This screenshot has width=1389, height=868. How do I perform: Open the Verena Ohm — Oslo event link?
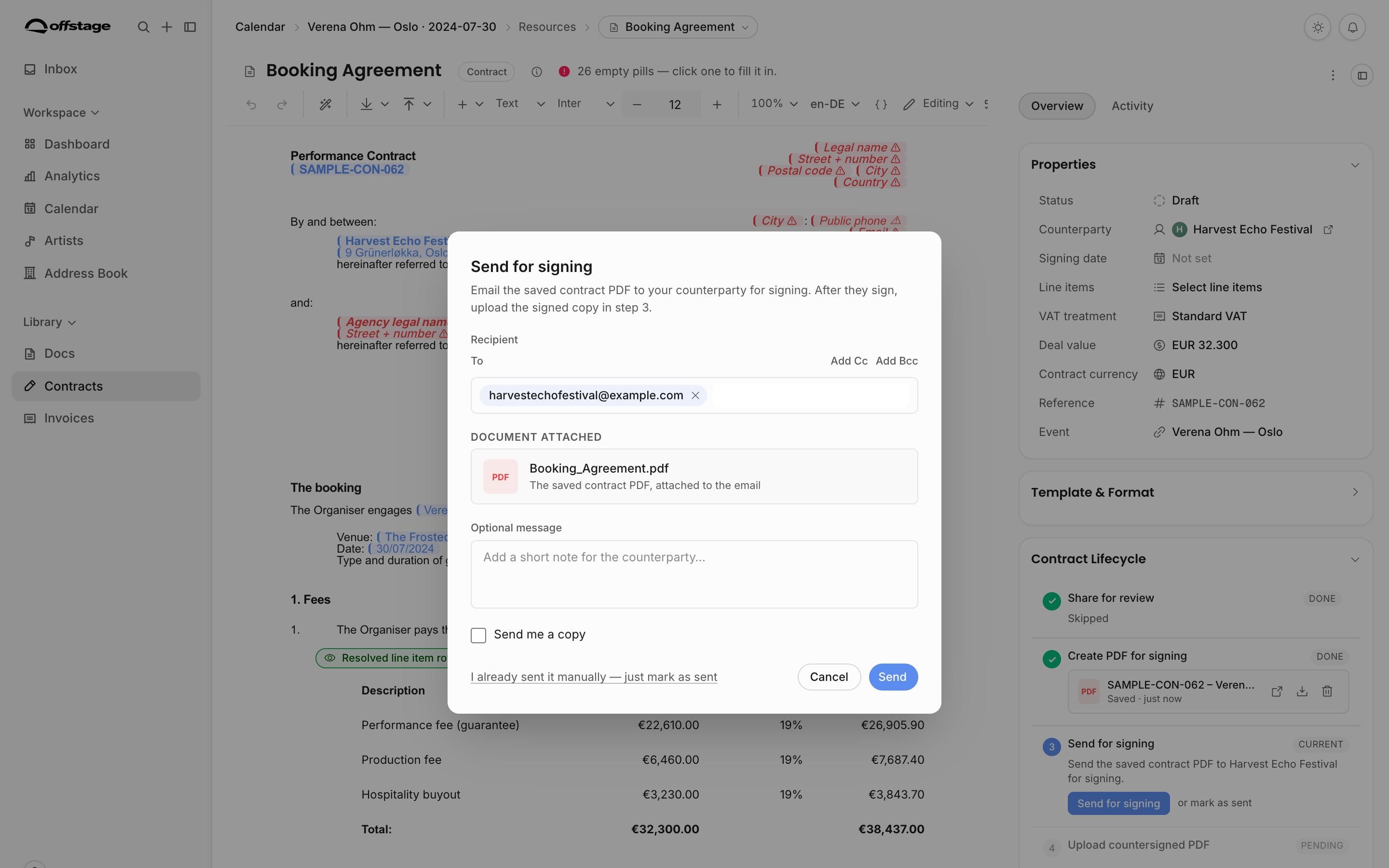click(1226, 432)
